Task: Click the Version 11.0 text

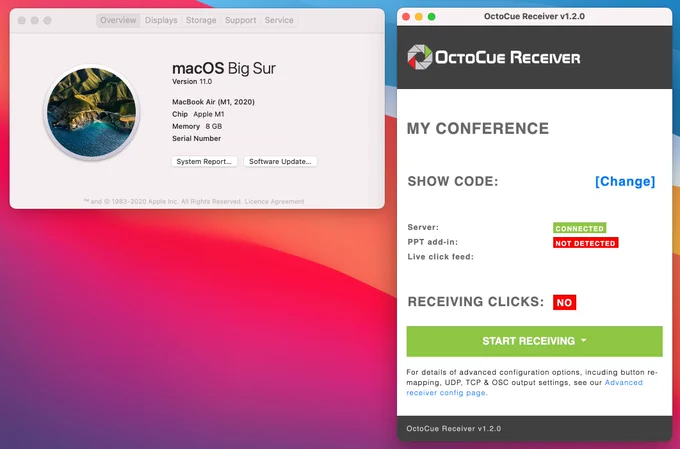Action: coord(192,82)
